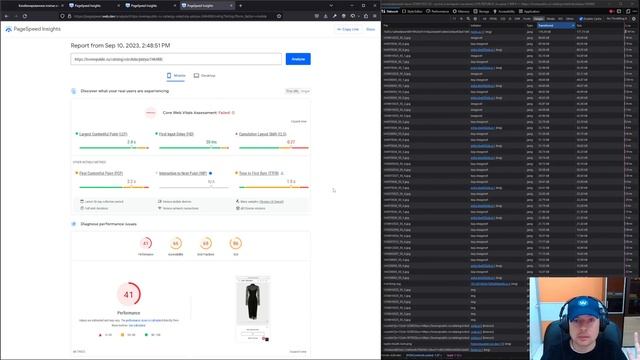Click the search icon in Network toolbar
640x360 pixels.
[468, 19]
